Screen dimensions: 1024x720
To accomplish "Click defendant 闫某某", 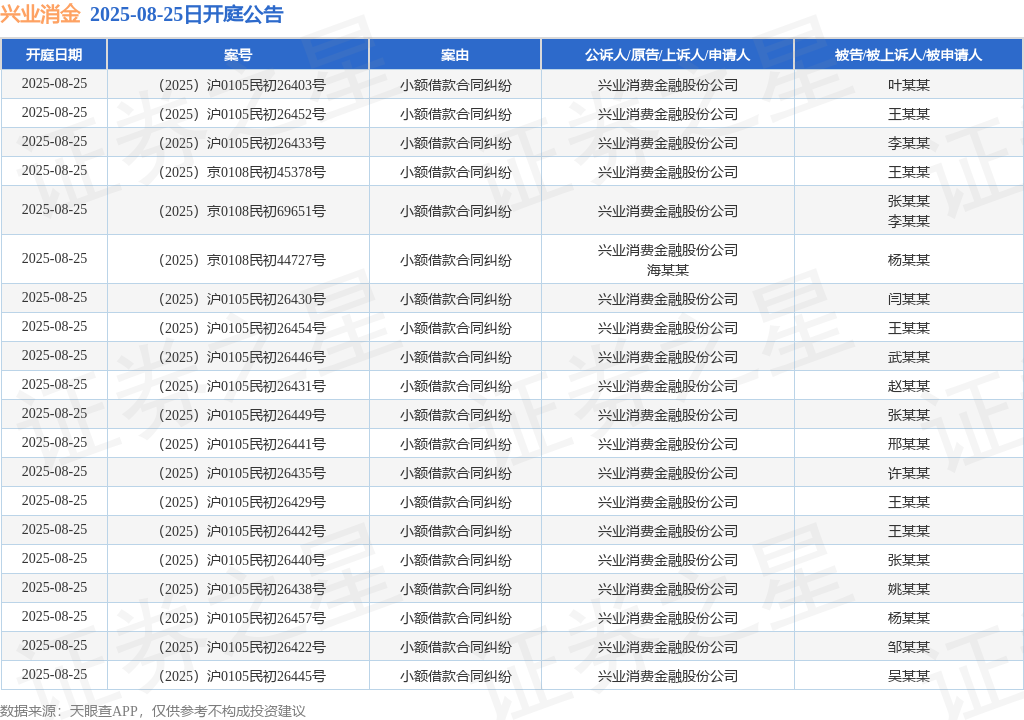I will point(908,299).
